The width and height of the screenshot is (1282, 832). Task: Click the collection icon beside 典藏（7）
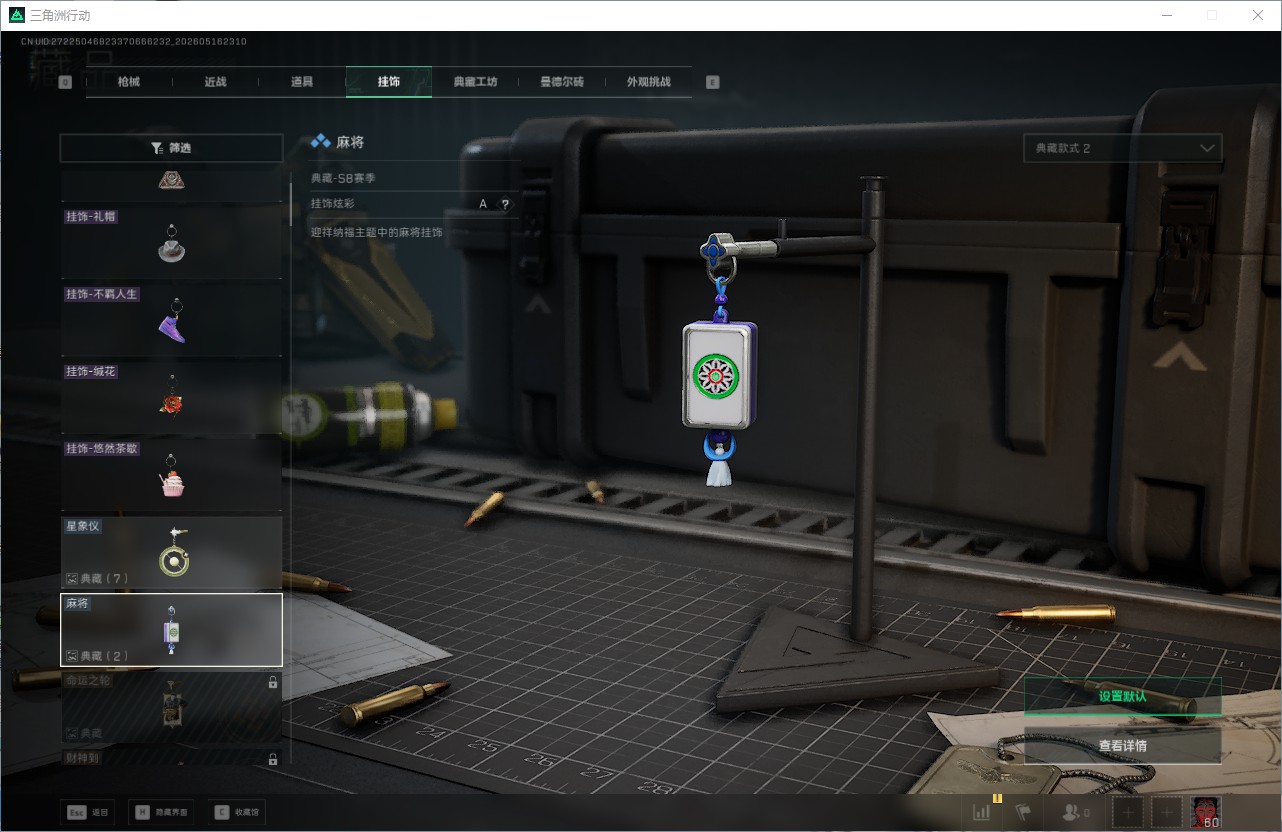71,579
